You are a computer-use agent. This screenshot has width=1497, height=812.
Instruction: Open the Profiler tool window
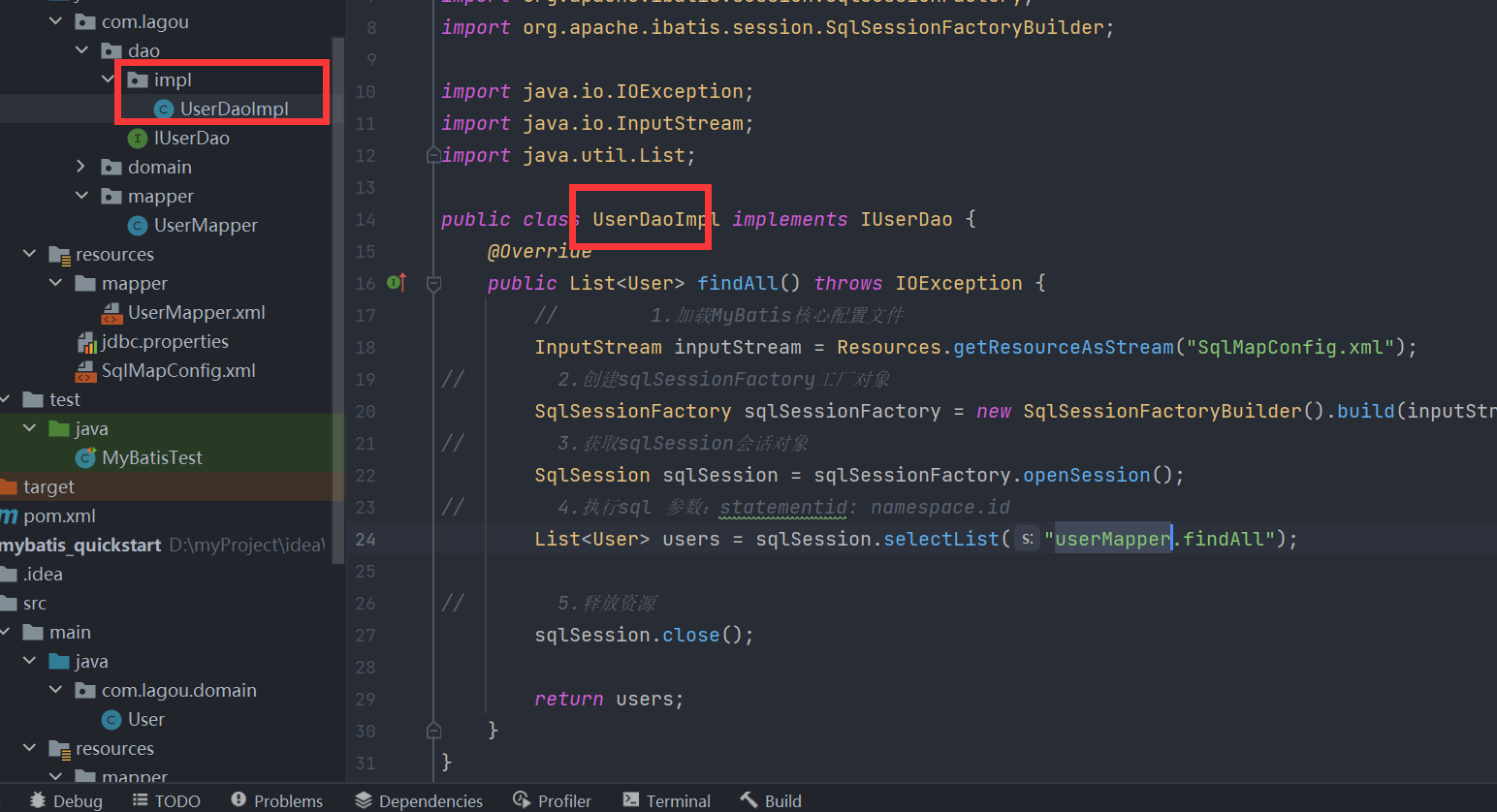click(552, 800)
